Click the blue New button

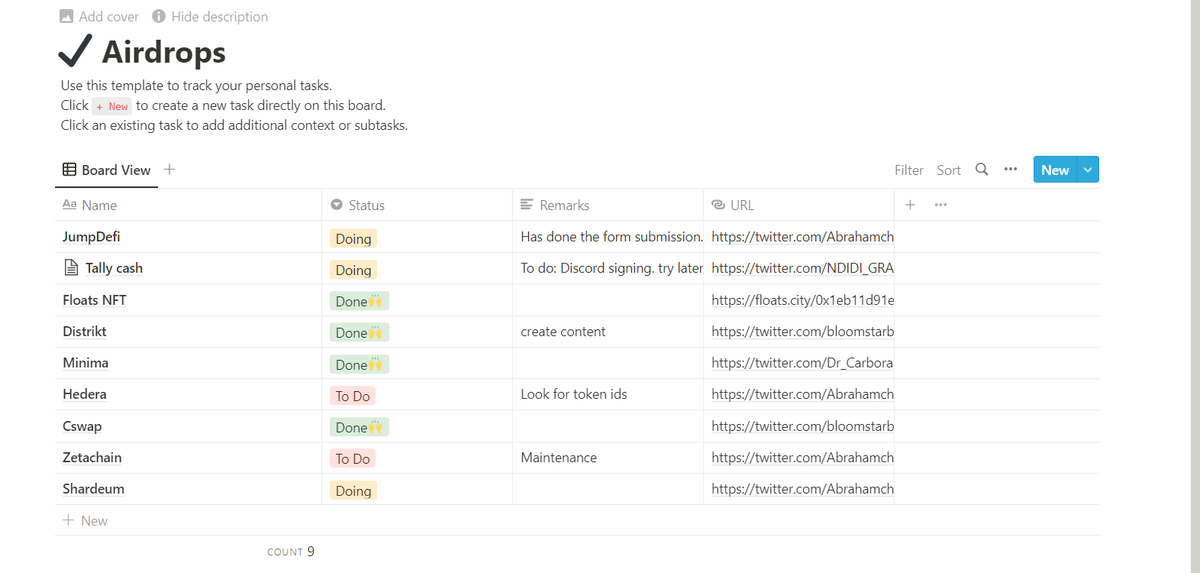point(1055,170)
